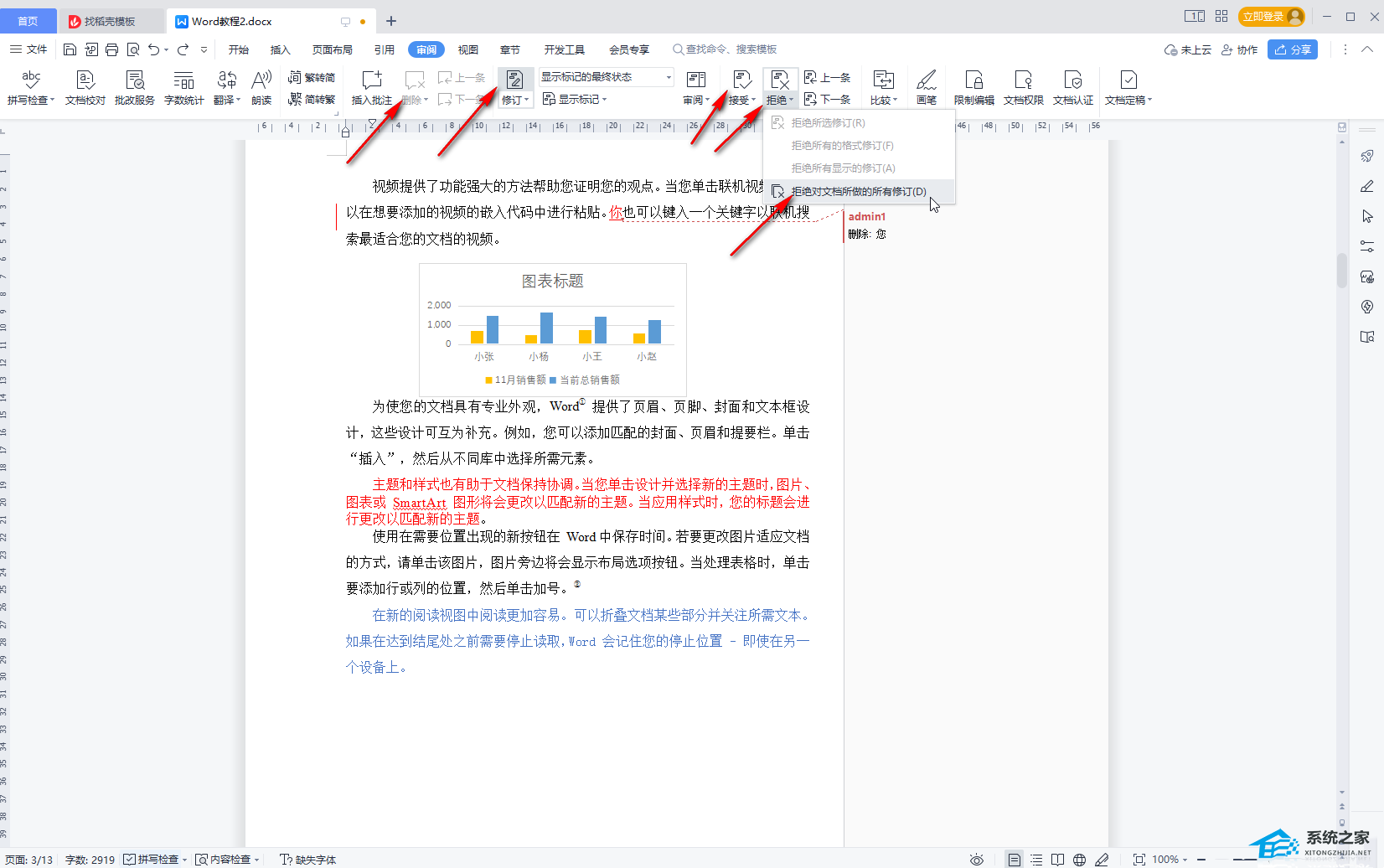The width and height of the screenshot is (1384, 868).
Task: Open 限制编辑 restrict editing
Action: click(x=973, y=87)
